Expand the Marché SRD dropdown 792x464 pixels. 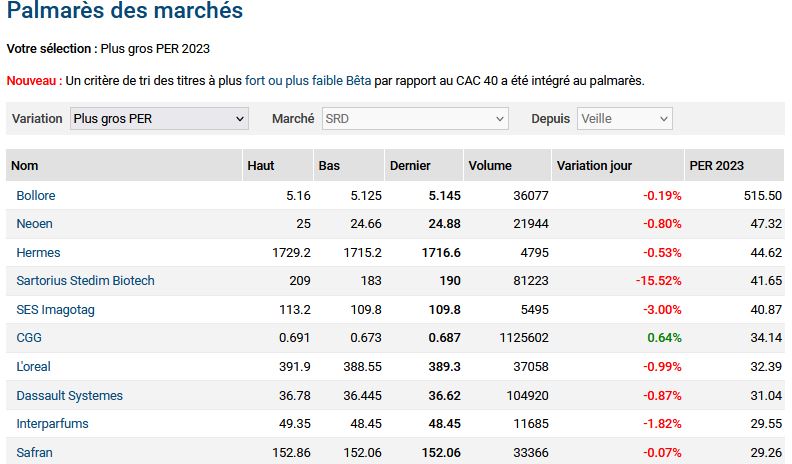coord(415,119)
